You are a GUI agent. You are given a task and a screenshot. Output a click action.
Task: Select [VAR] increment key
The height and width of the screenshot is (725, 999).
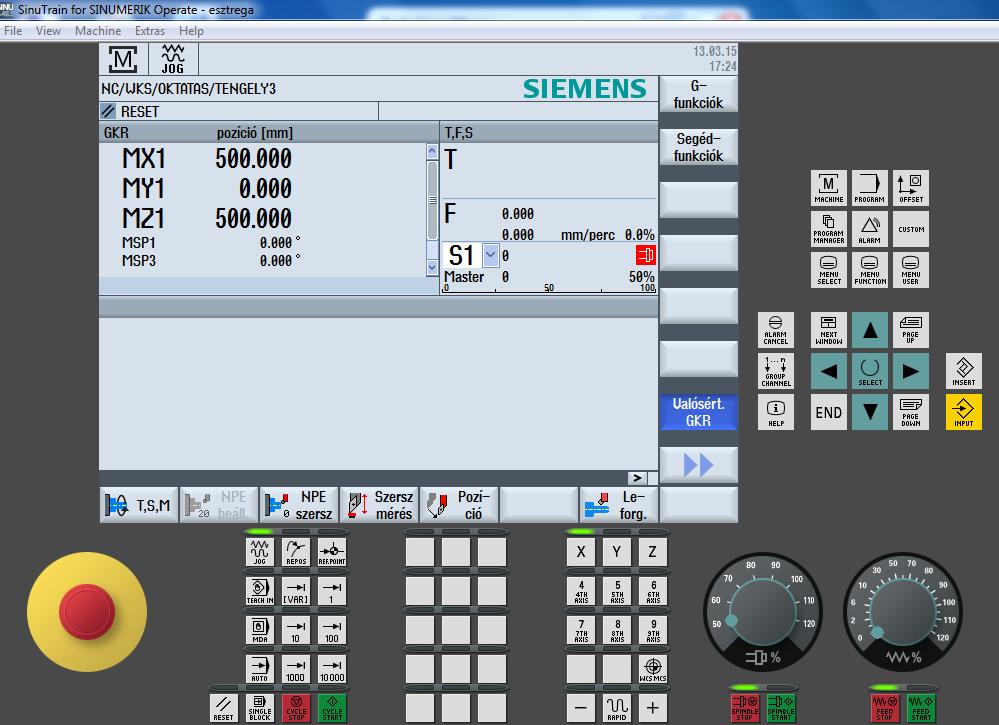point(296,591)
